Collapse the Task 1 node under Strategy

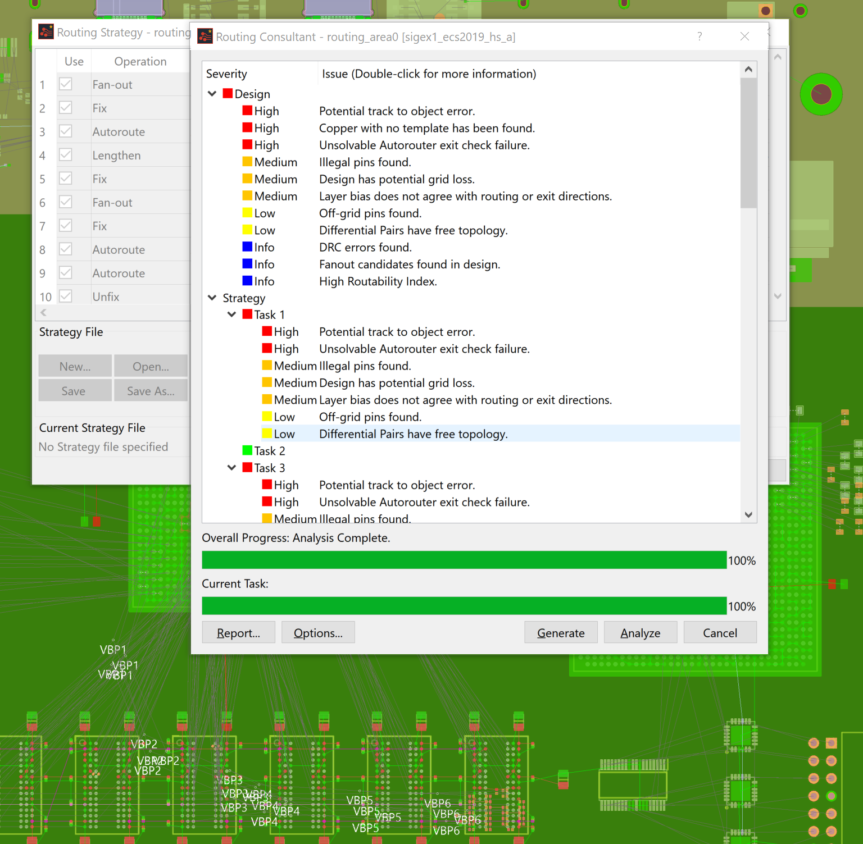coord(231,314)
